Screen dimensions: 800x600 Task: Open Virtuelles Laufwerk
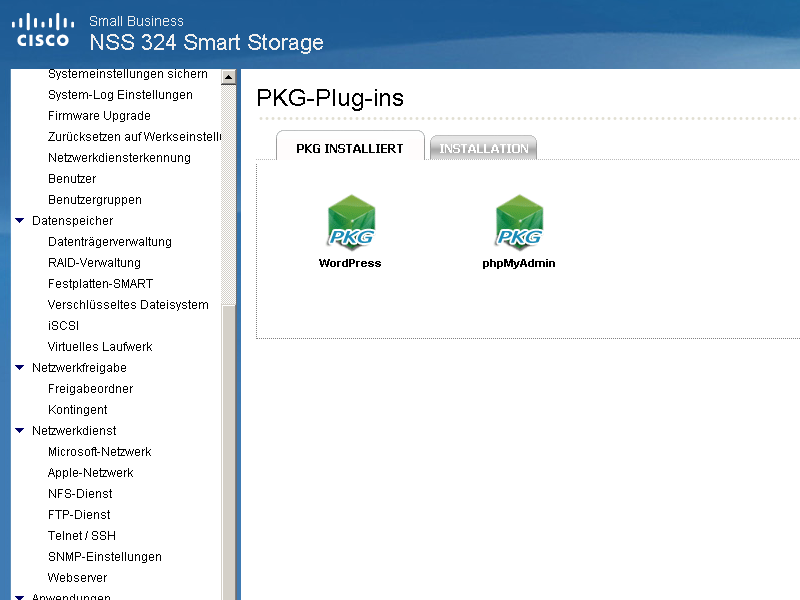pos(100,347)
